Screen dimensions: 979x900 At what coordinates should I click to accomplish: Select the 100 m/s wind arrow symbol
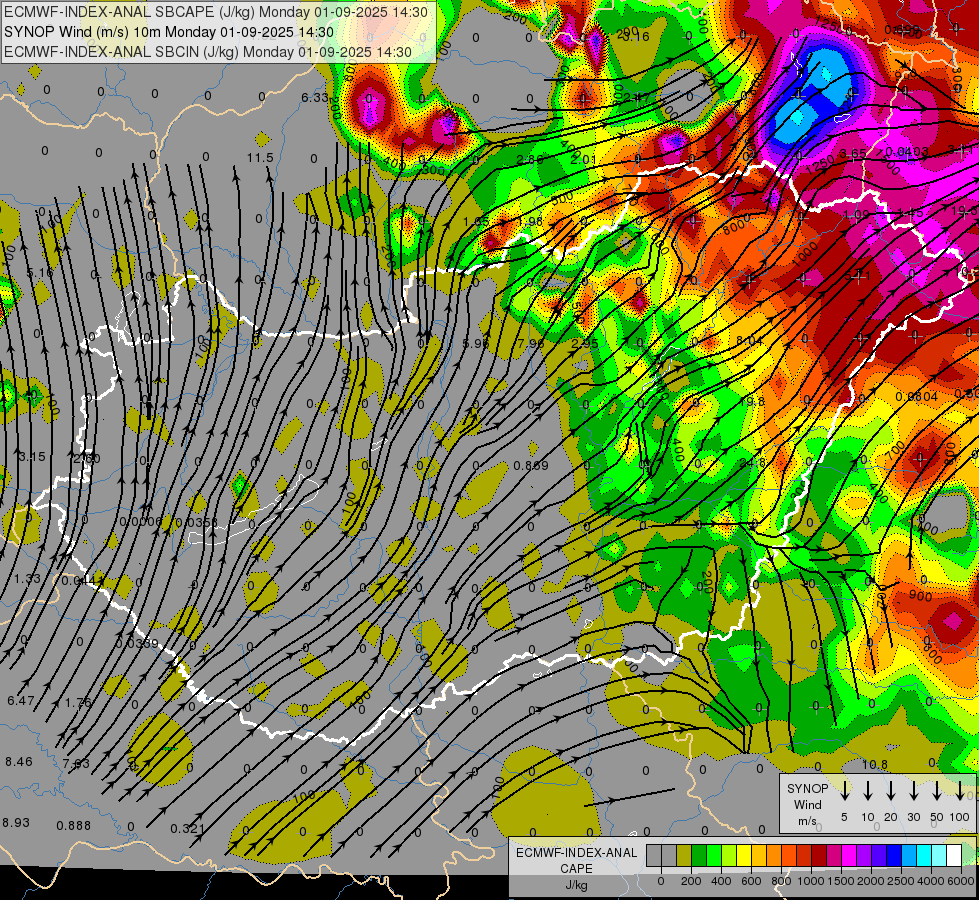(960, 790)
